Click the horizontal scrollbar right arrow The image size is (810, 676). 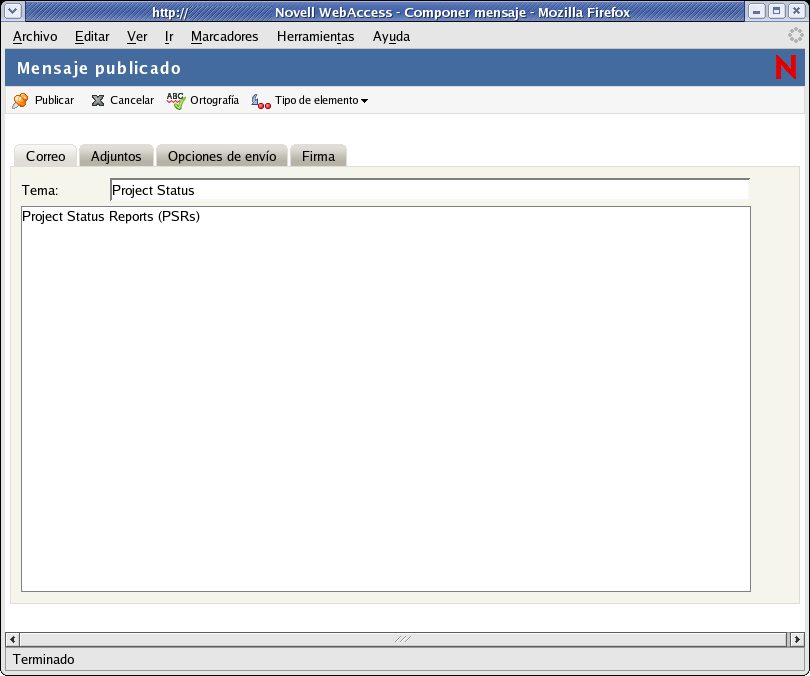(x=797, y=639)
